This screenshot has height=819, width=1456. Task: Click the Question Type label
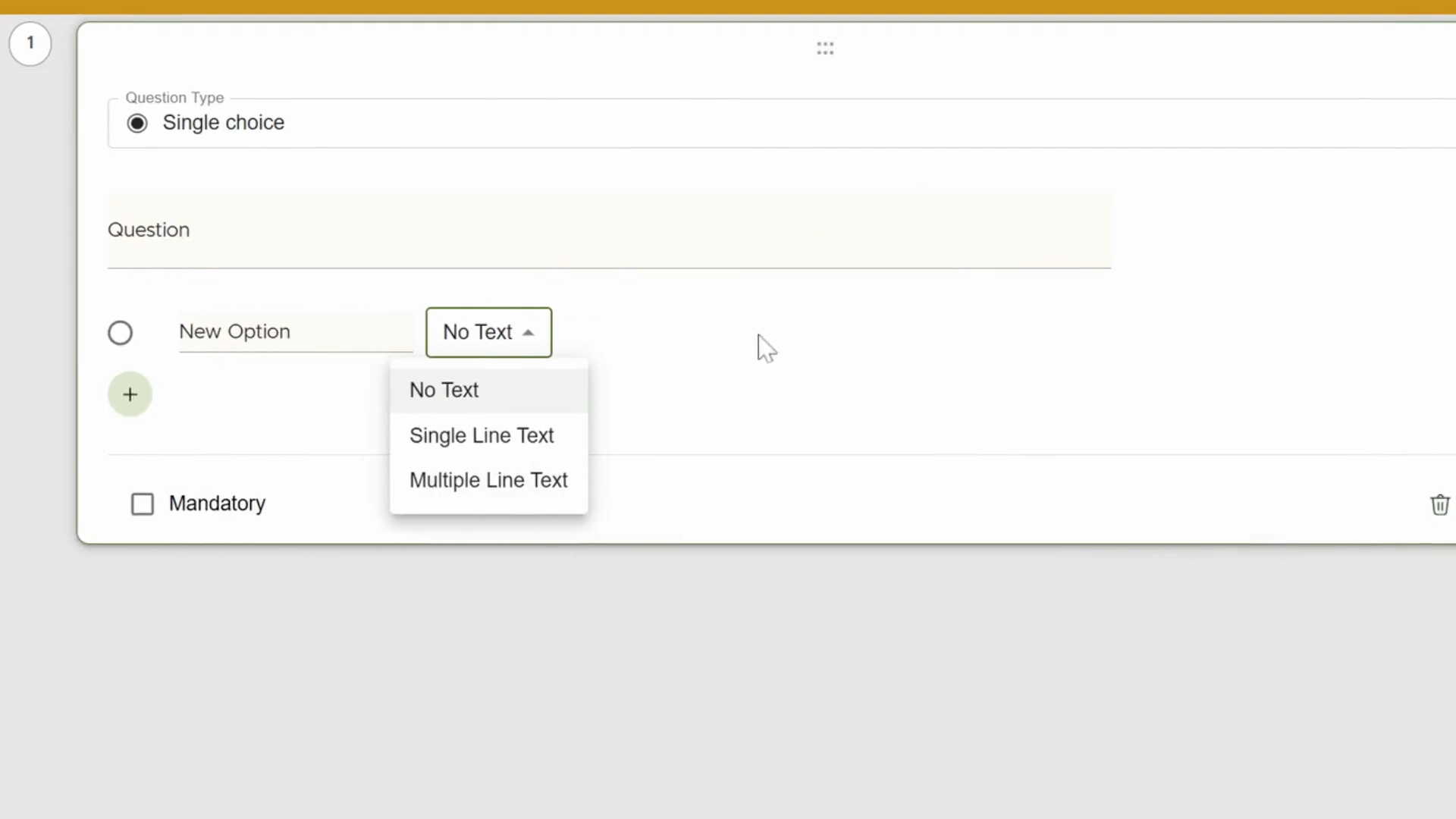(174, 98)
